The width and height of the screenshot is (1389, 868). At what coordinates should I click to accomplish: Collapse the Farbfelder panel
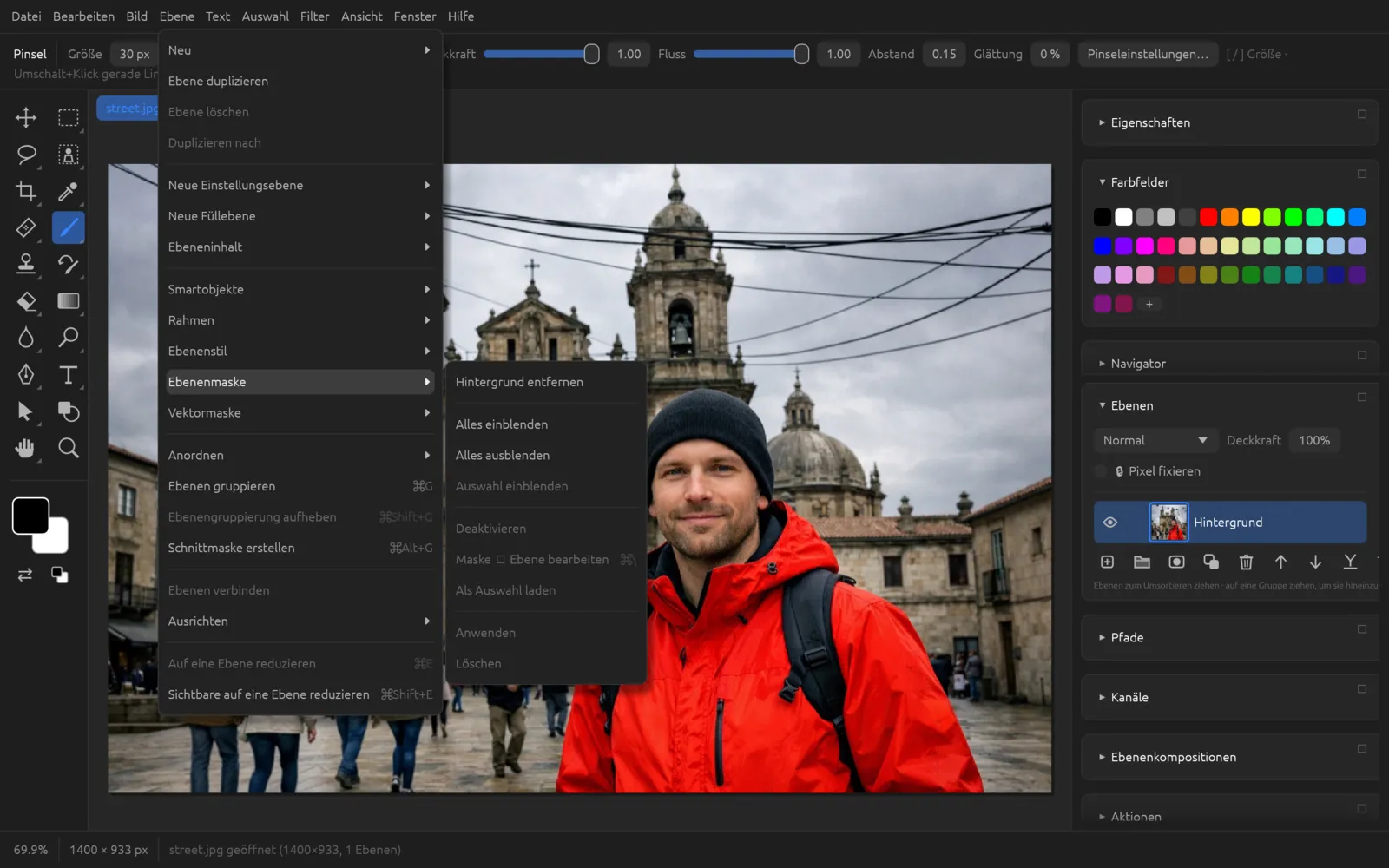(x=1102, y=182)
